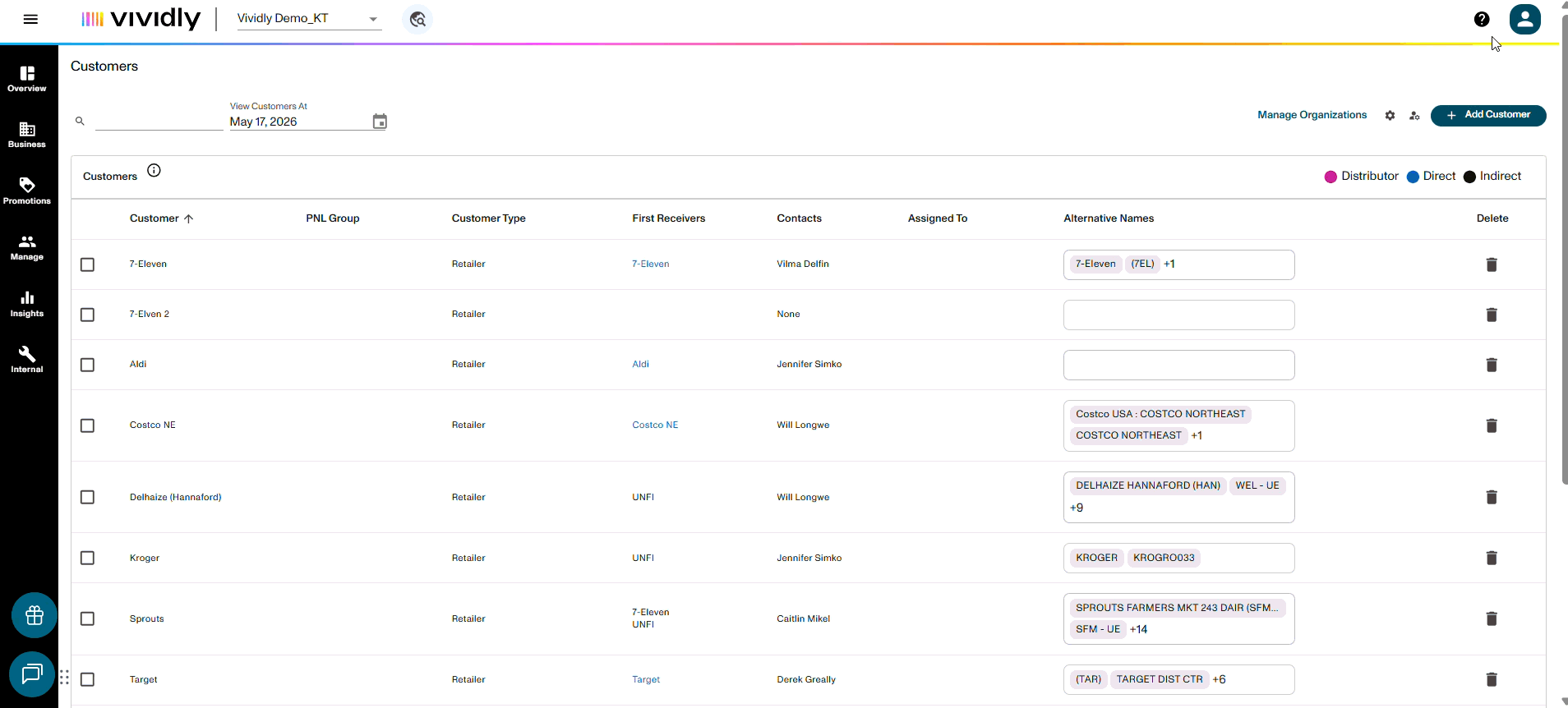Select the Sprouts row checkbox
The image size is (1568, 708).
(x=88, y=618)
